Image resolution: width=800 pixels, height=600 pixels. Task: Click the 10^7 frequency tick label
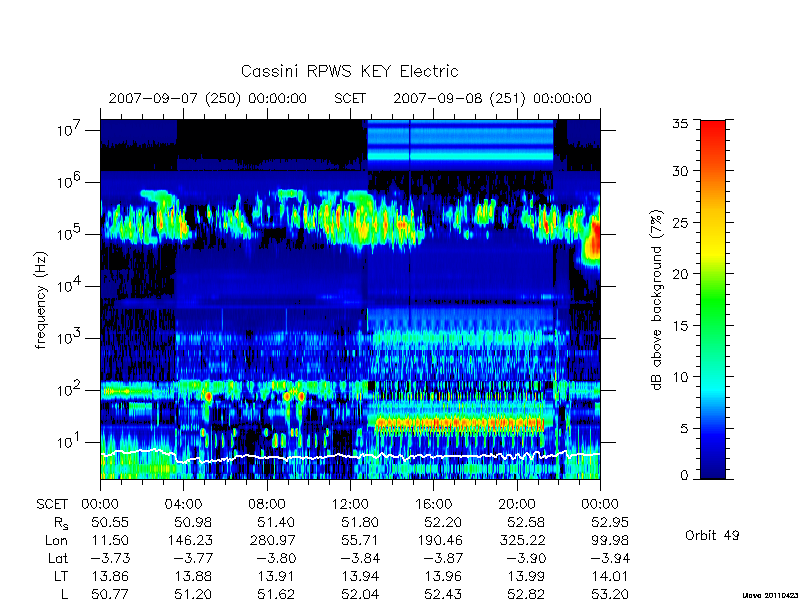pyautogui.click(x=70, y=129)
